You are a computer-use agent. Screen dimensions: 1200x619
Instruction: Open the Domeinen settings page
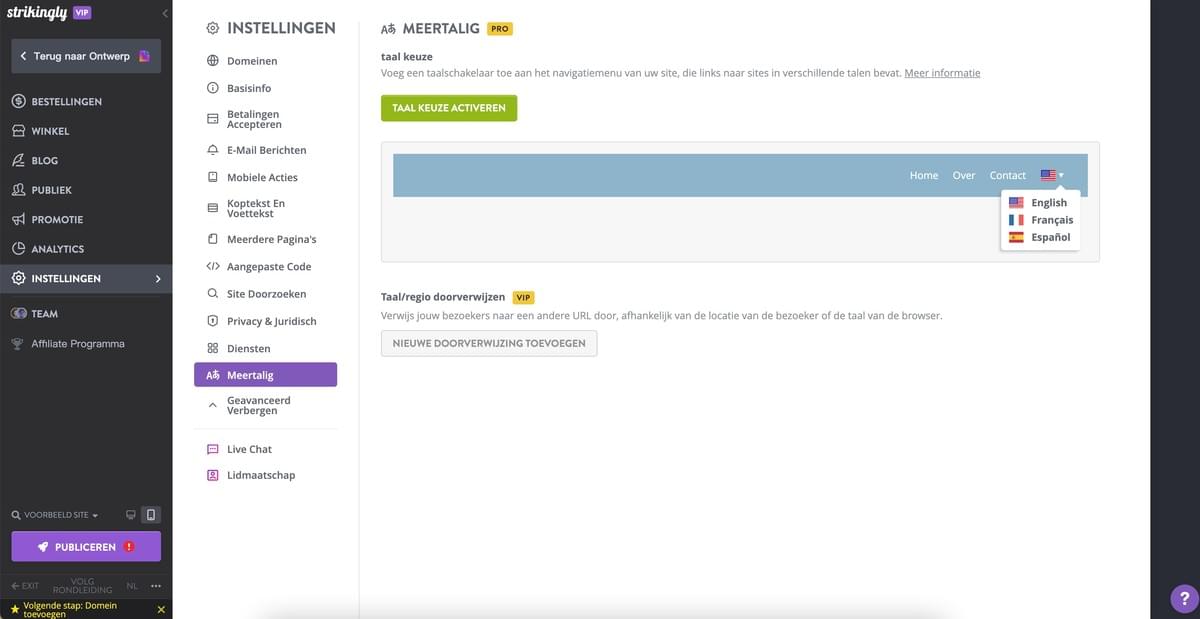coord(257,60)
